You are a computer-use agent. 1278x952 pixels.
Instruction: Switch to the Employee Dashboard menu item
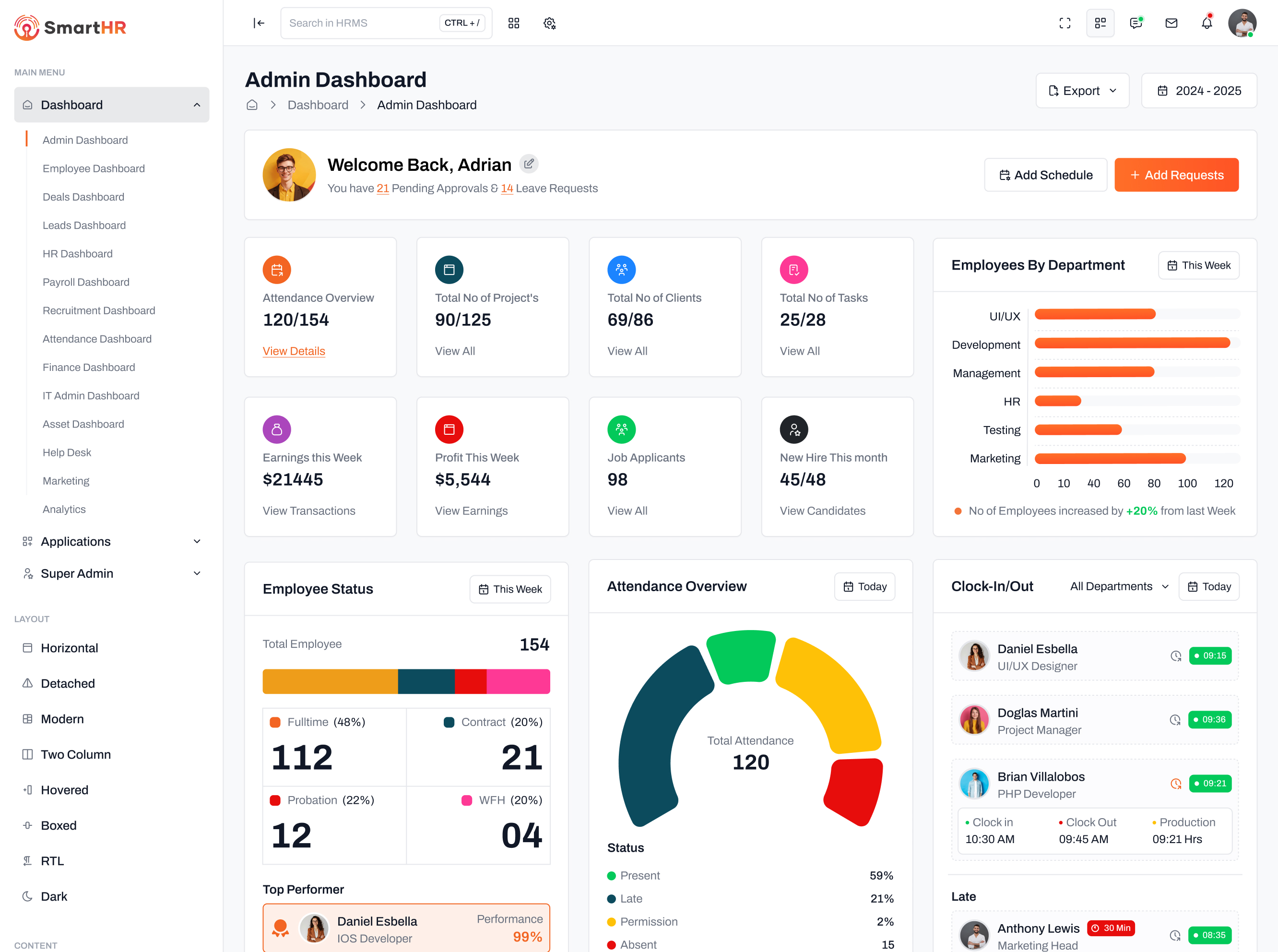tap(94, 168)
